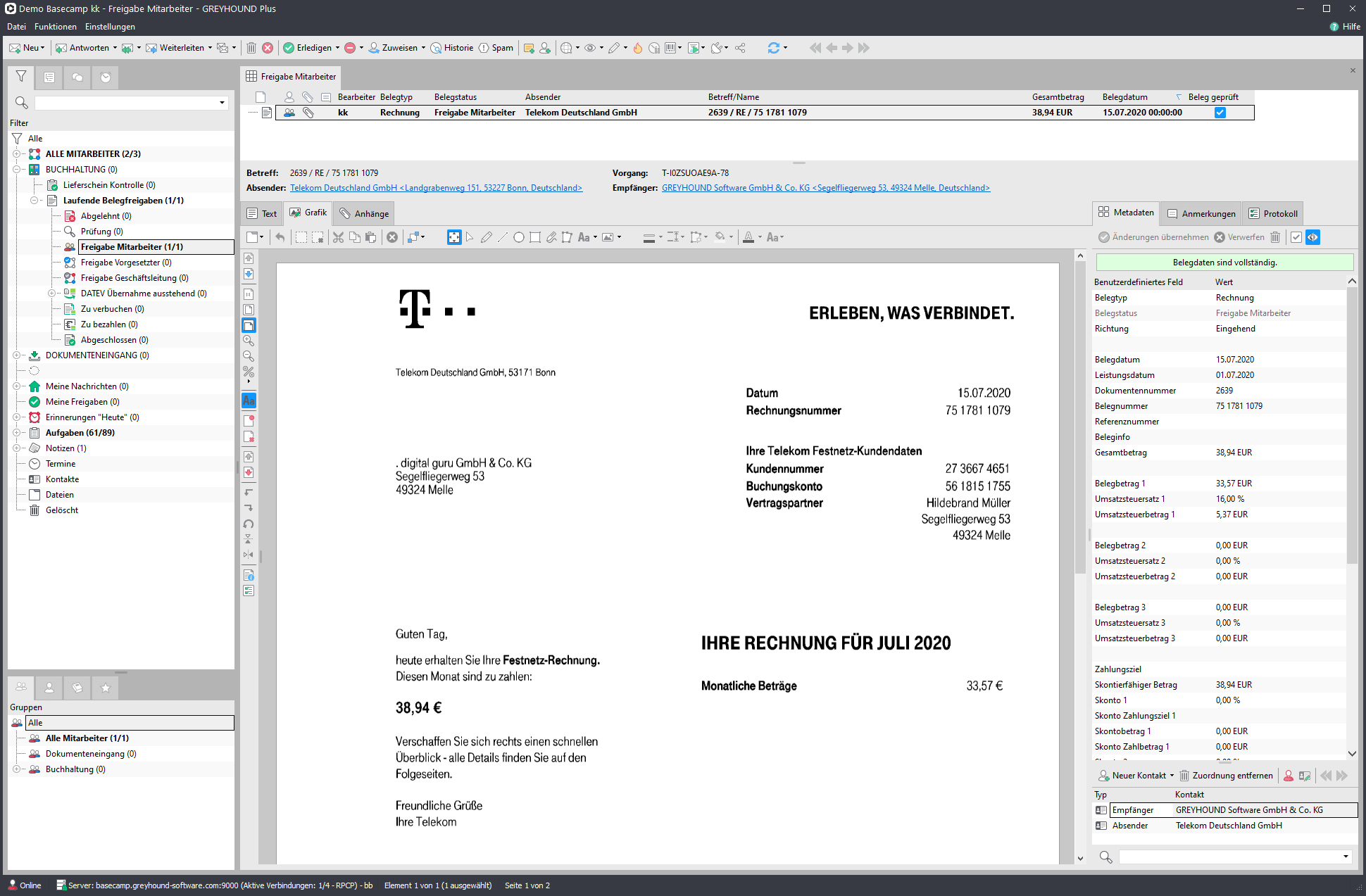The width and height of the screenshot is (1366, 896).
Task: Select the pencil freehand tool
Action: tap(487, 238)
